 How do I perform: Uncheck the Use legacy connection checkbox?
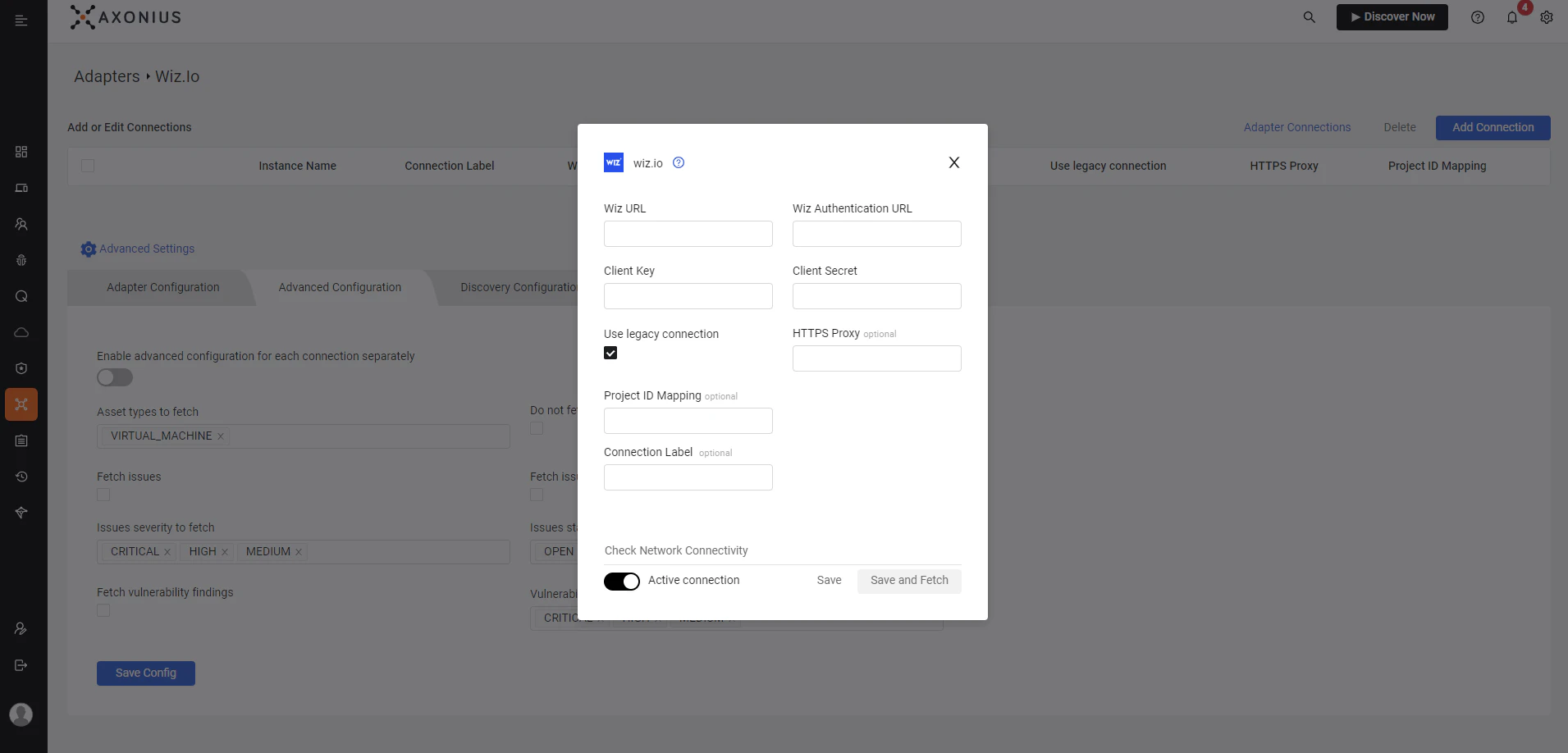(610, 353)
